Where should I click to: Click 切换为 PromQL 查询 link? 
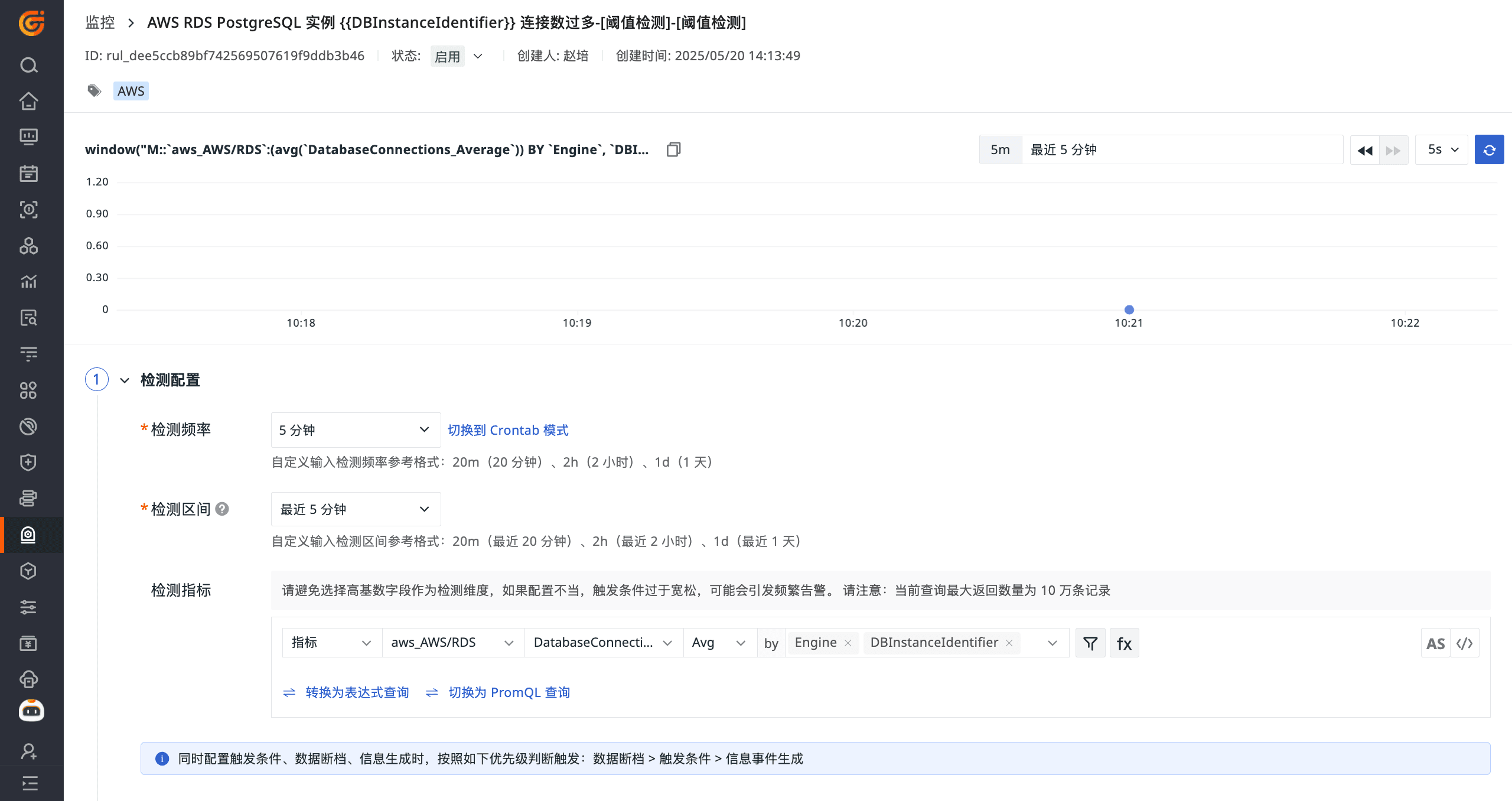click(509, 692)
